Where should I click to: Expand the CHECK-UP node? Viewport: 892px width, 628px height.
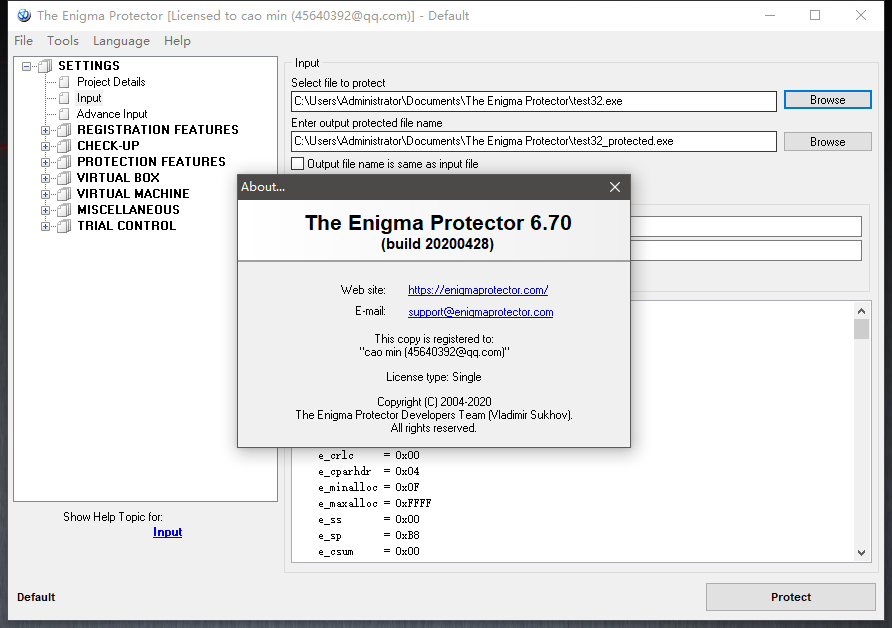point(46,146)
